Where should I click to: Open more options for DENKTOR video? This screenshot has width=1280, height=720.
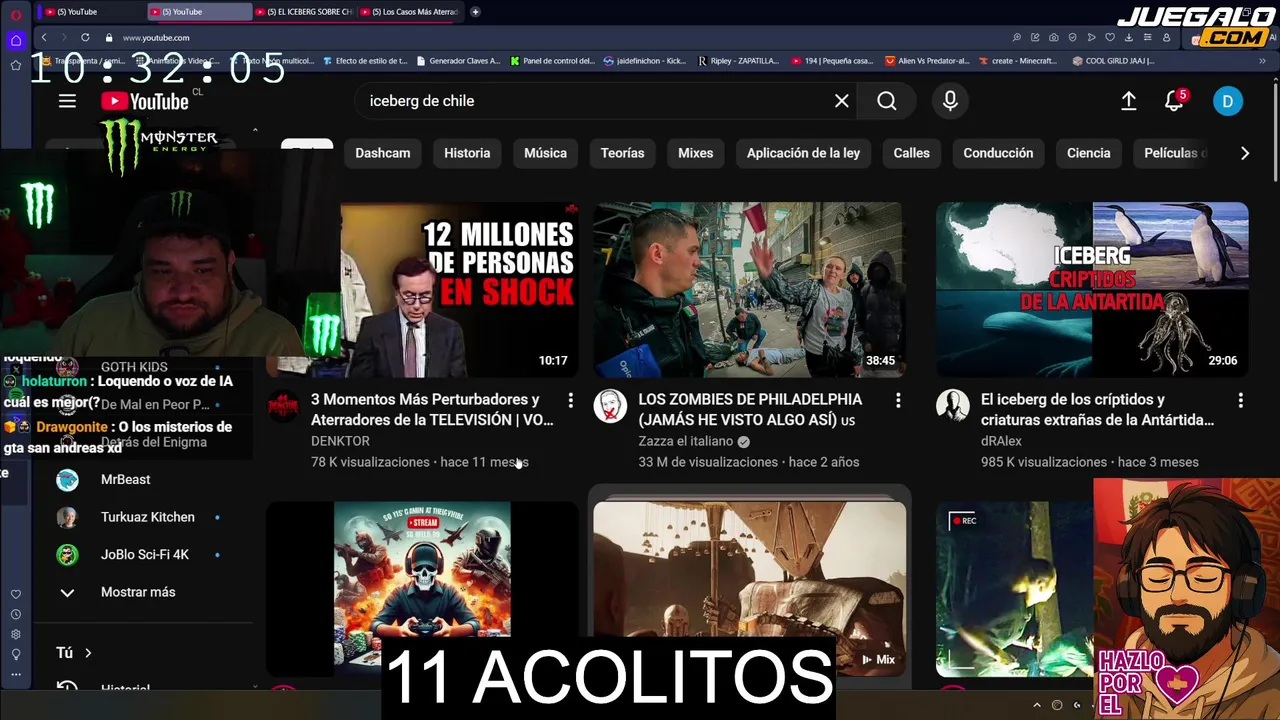570,400
